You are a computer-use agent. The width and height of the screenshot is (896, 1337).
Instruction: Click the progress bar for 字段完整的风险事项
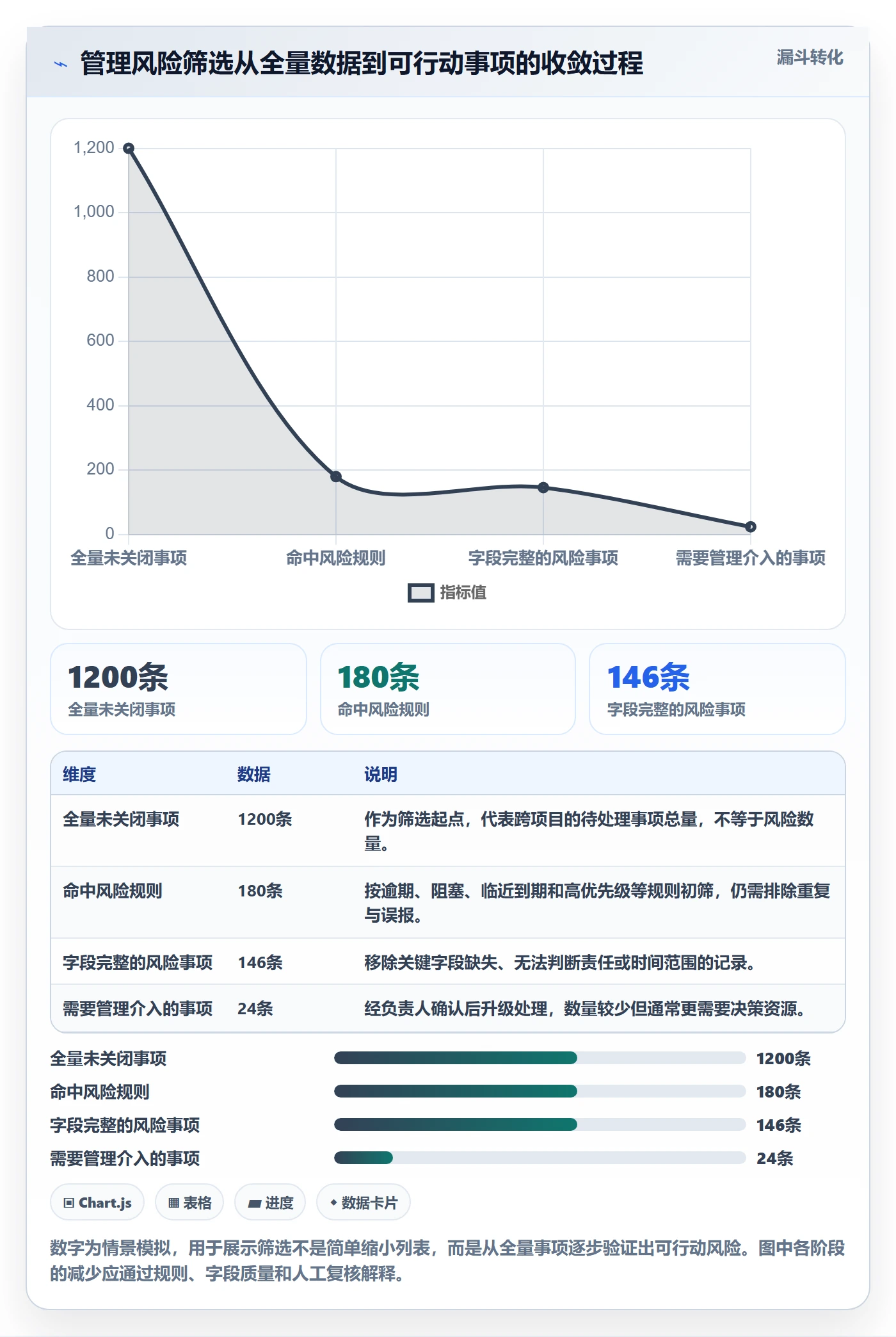tap(540, 1124)
